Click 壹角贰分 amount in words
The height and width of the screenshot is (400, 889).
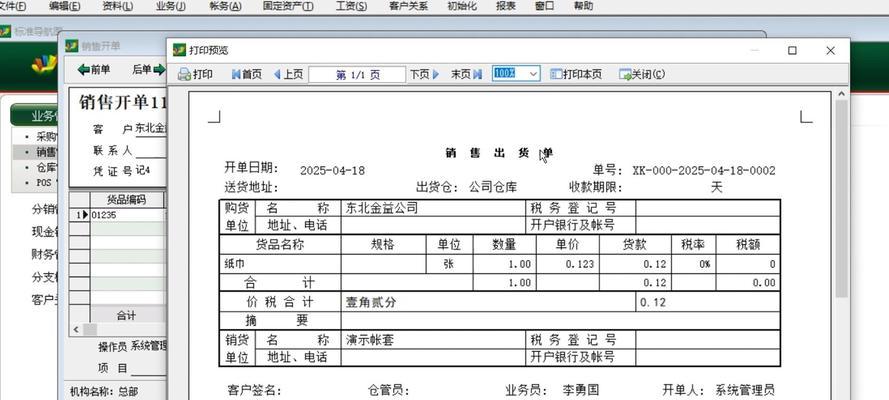pos(371,303)
